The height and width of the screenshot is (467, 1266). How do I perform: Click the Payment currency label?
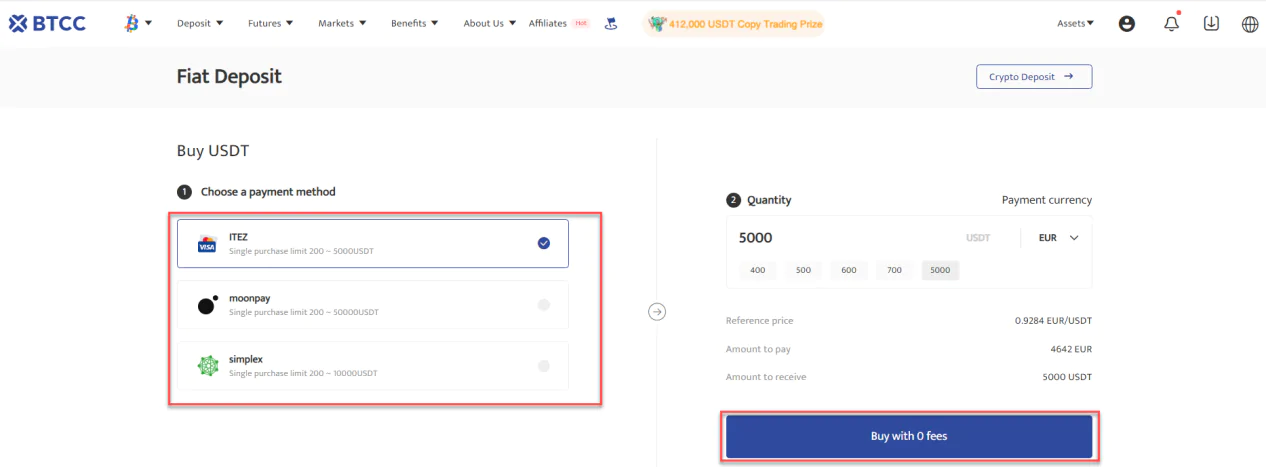[1047, 200]
